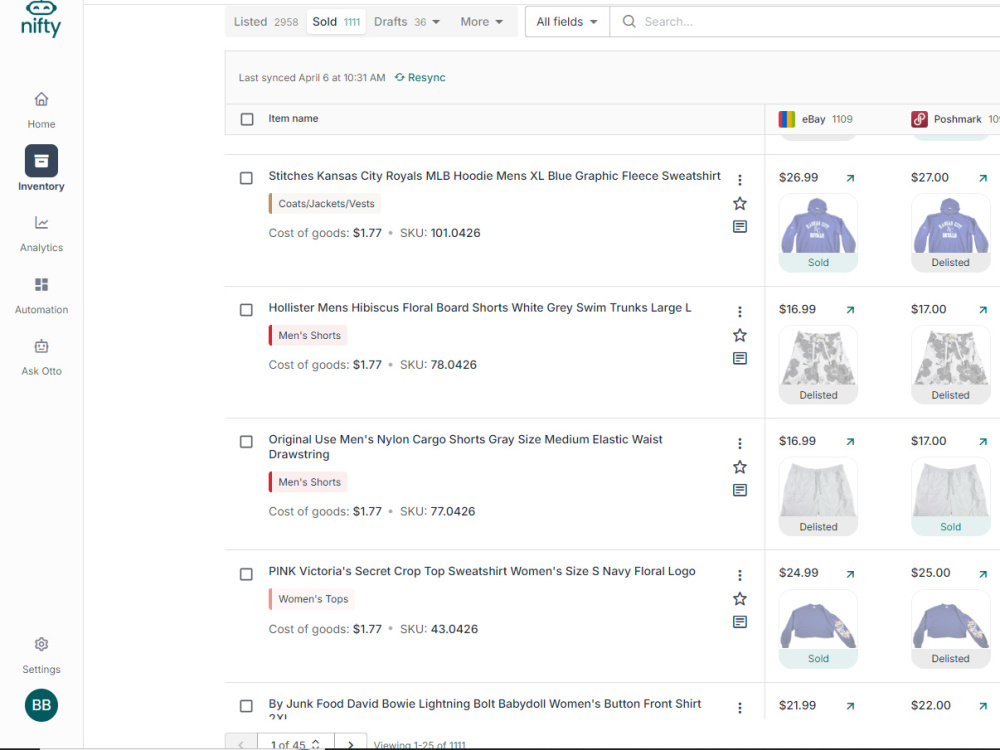Open notes for Hollister board shorts
This screenshot has height=750, width=1000.
coord(740,358)
